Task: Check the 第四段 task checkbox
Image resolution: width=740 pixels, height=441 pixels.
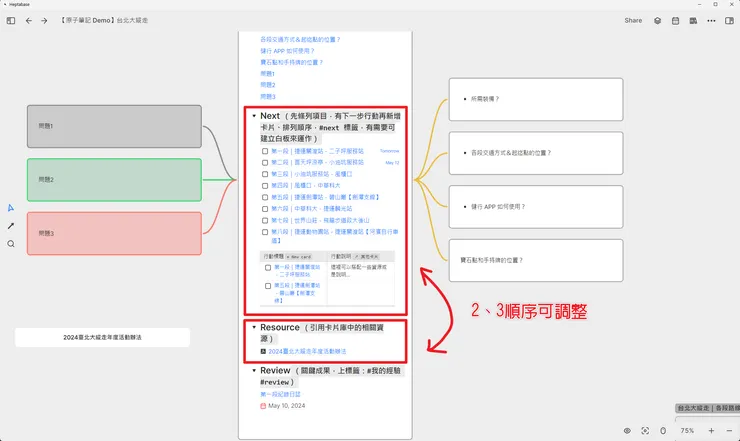Action: (265, 186)
